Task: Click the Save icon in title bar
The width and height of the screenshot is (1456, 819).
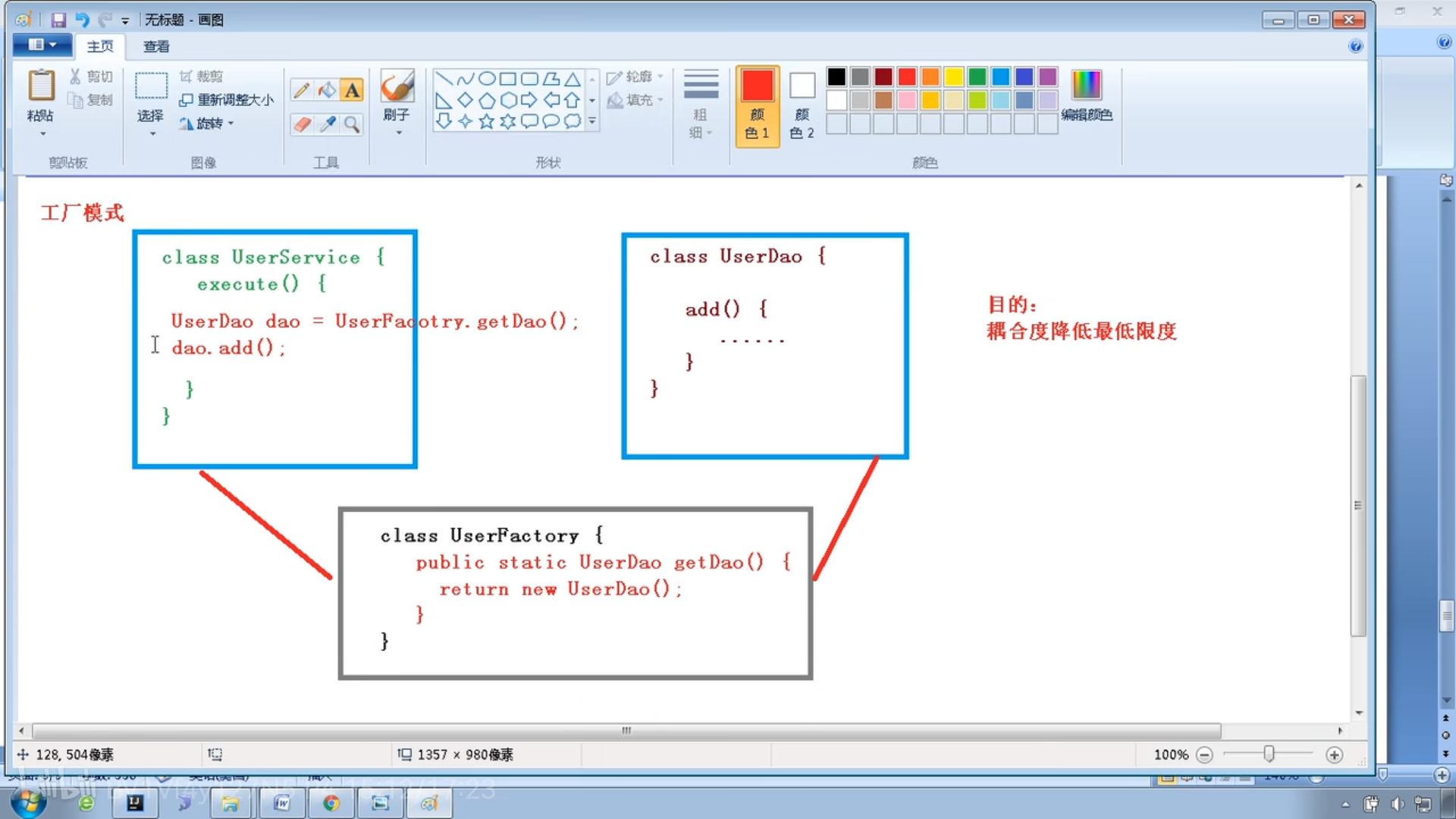Action: (58, 20)
